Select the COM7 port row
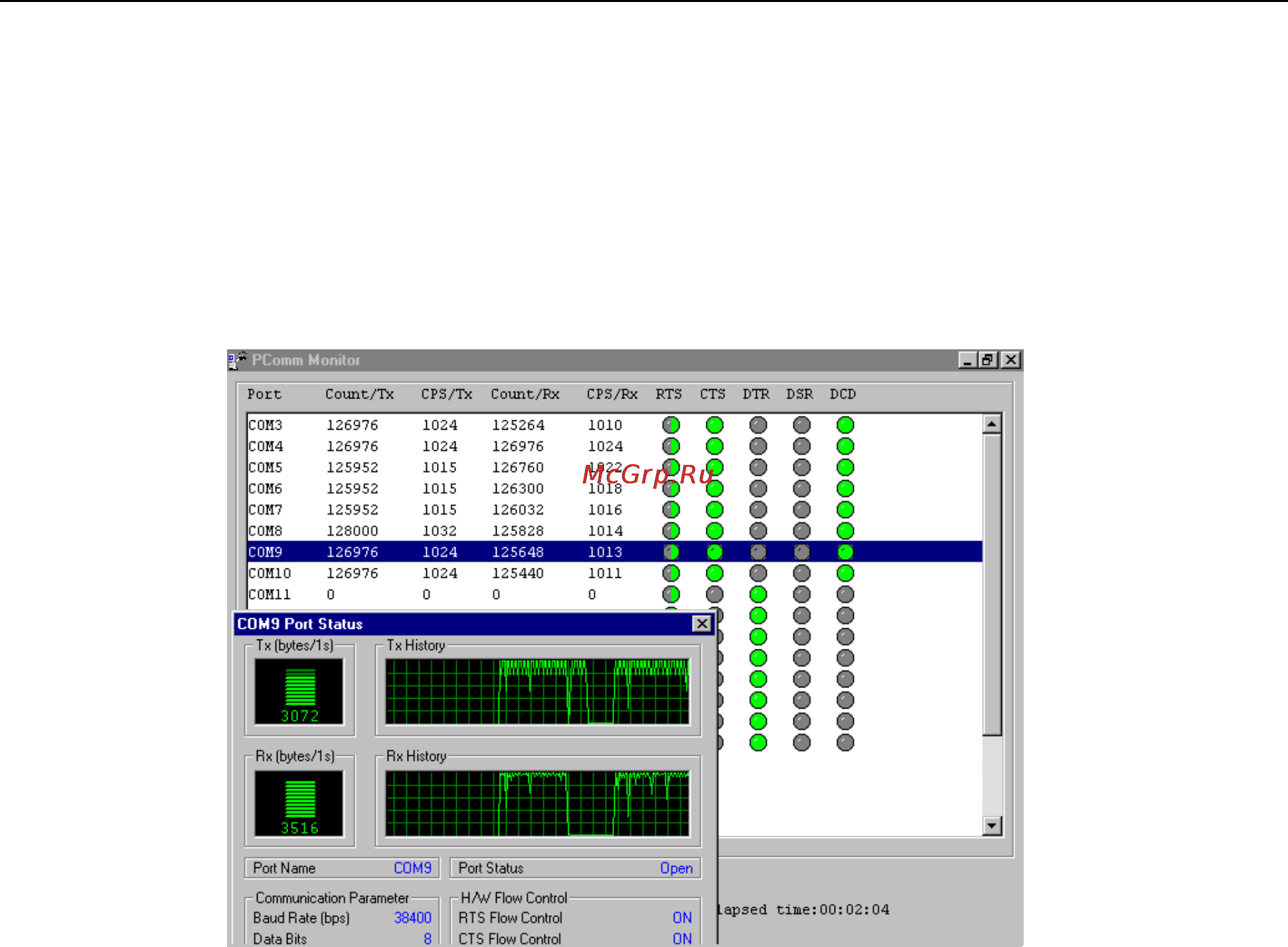This screenshot has height=947, width=1288. point(615,510)
